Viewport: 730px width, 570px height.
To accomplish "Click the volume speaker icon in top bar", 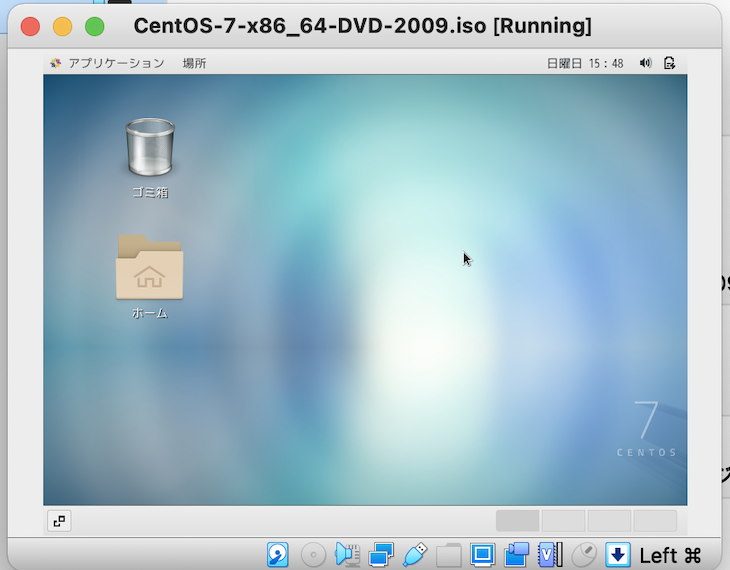I will [x=645, y=63].
